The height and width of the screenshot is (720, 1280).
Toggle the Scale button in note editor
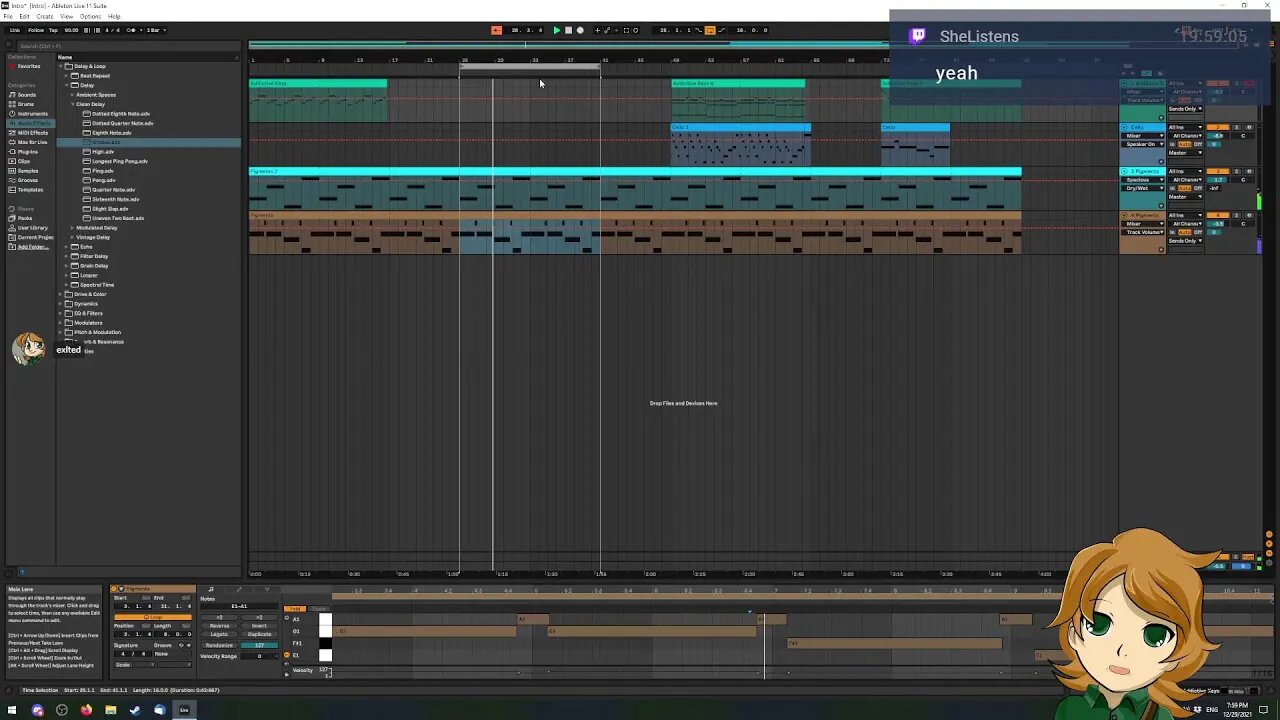(x=318, y=609)
